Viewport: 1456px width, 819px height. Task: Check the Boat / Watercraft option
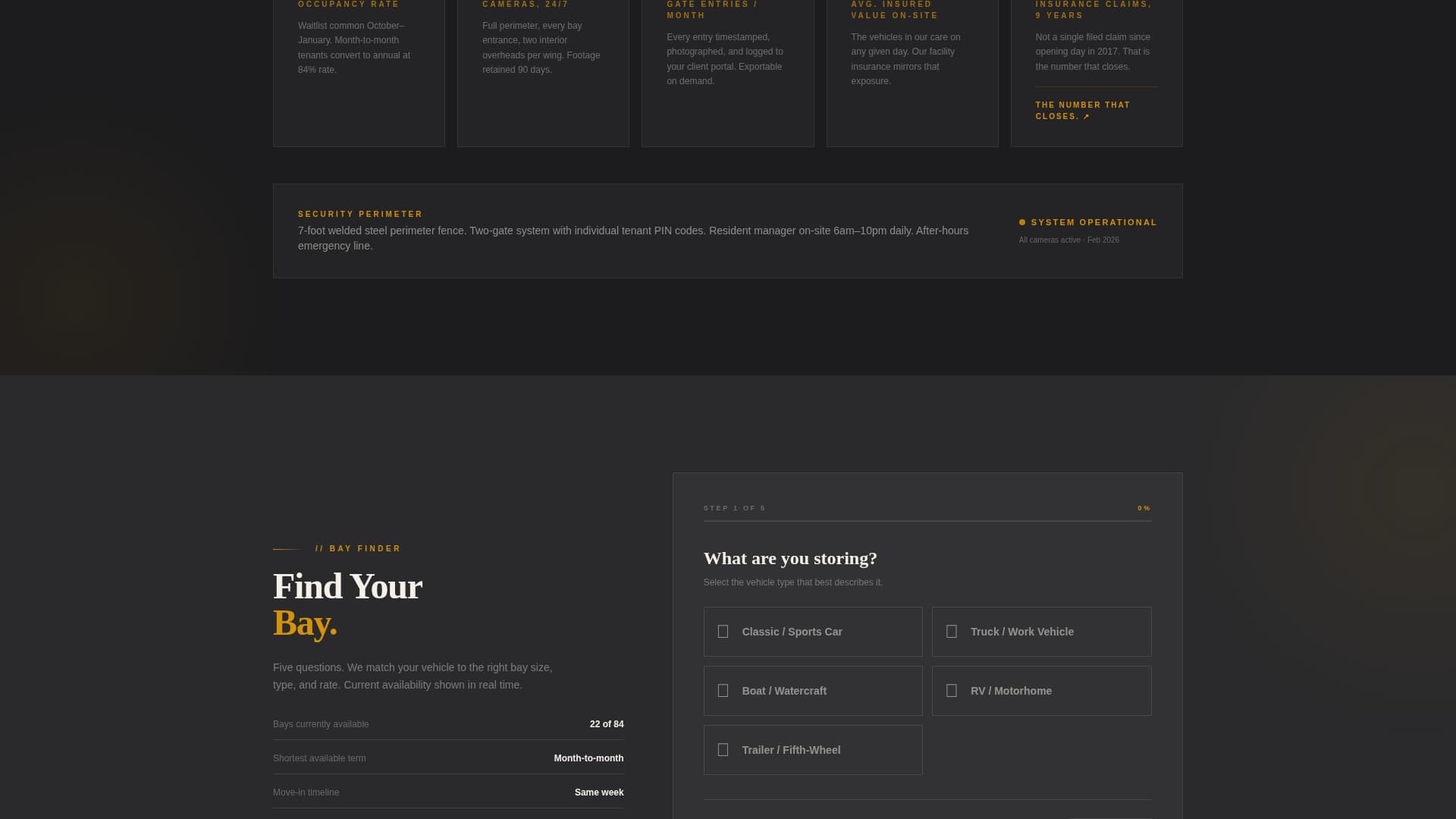[x=813, y=690]
